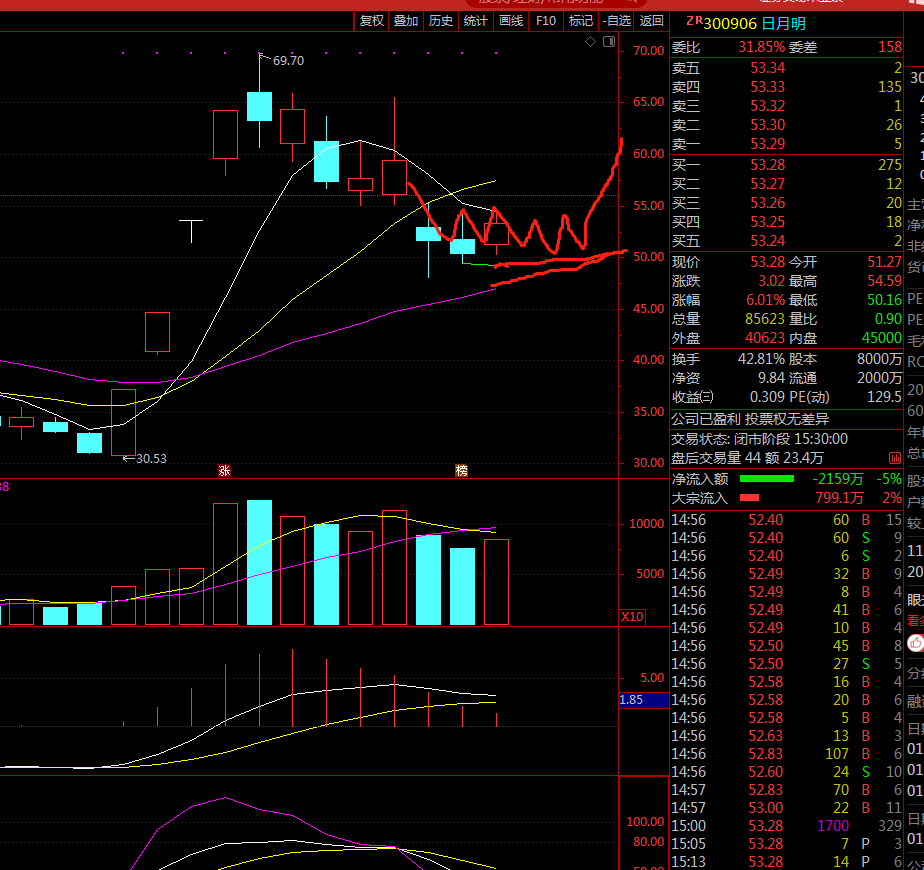Click the 最低 50.16 value
Viewport: 924px width, 870px height.
pyautogui.click(x=885, y=300)
